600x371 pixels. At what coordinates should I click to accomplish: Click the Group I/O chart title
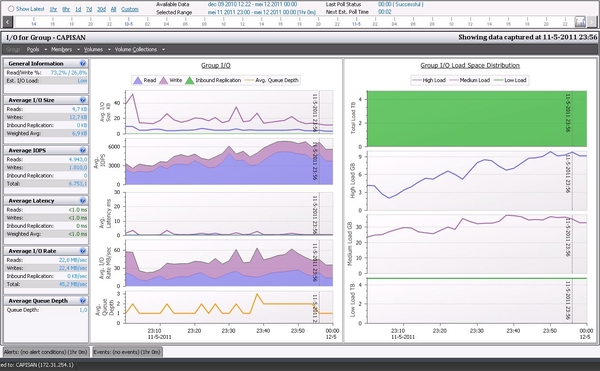pyautogui.click(x=216, y=65)
